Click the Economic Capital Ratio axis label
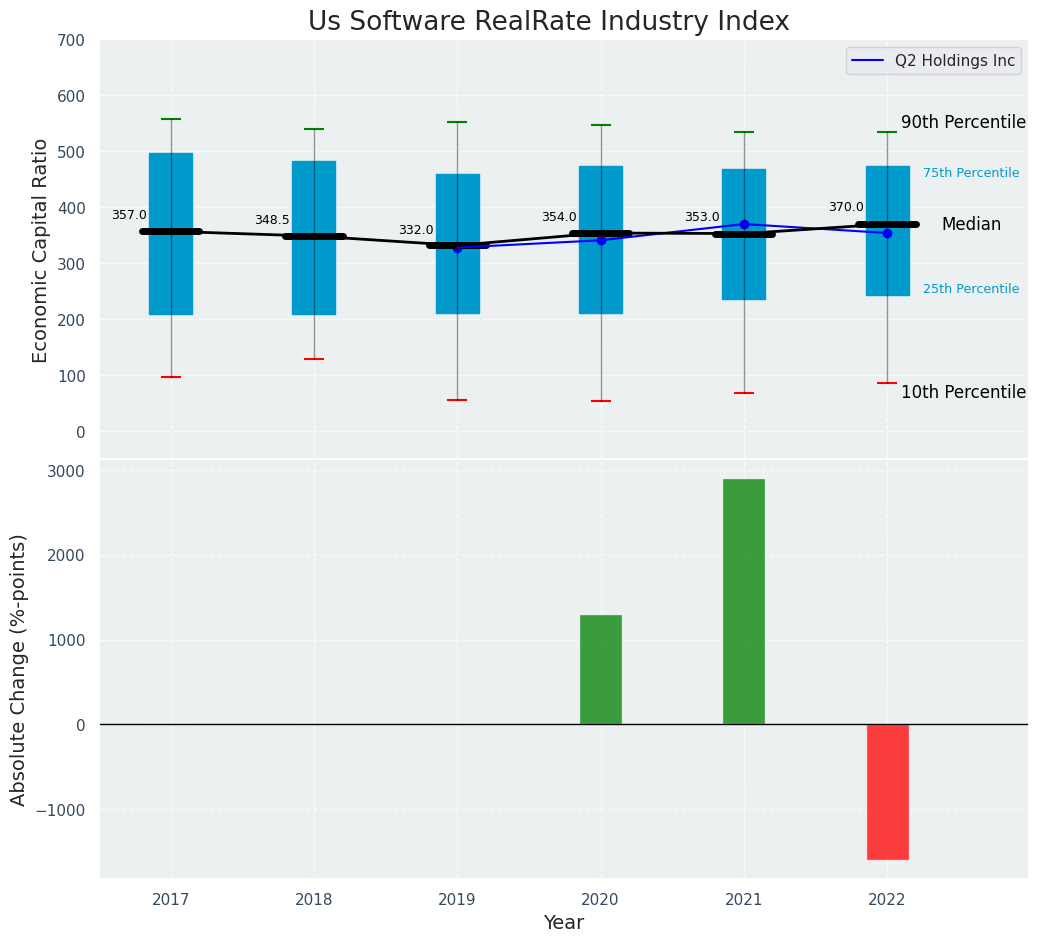Viewport: 1039px width, 942px height. coord(41,250)
